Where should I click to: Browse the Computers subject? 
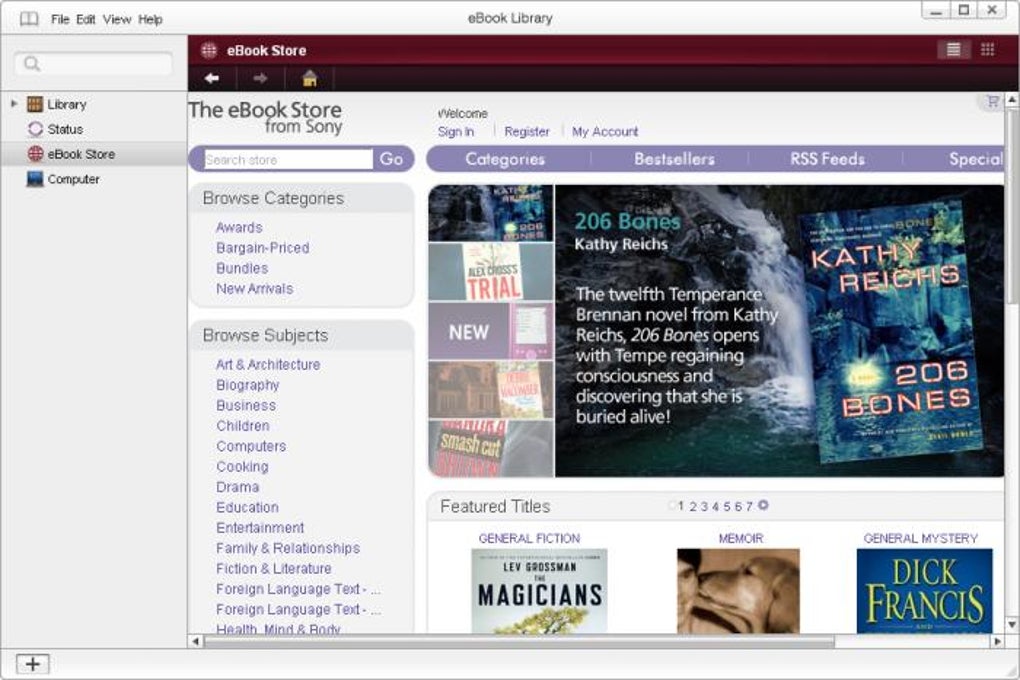point(251,446)
